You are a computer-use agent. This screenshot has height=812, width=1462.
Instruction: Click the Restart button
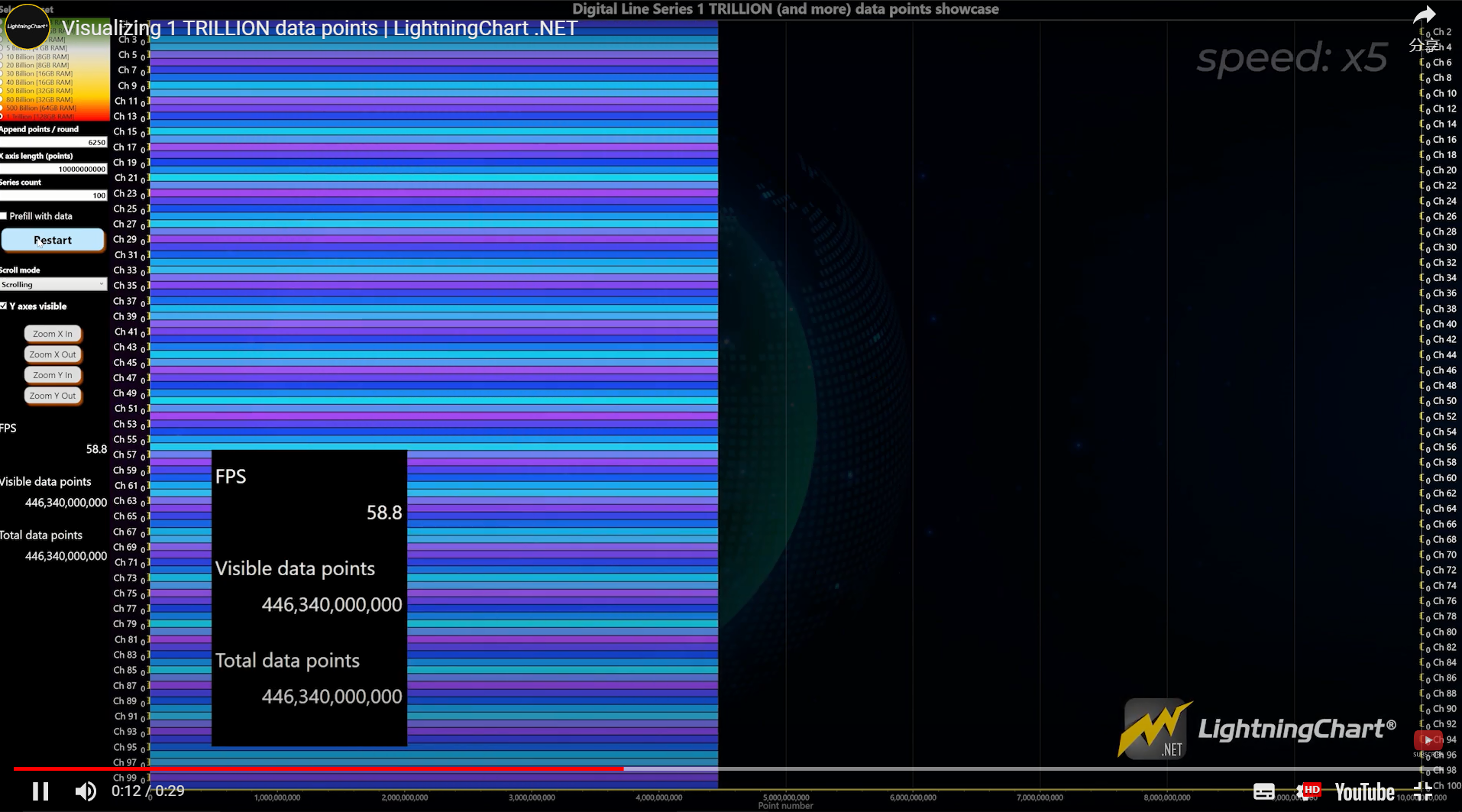coord(53,240)
